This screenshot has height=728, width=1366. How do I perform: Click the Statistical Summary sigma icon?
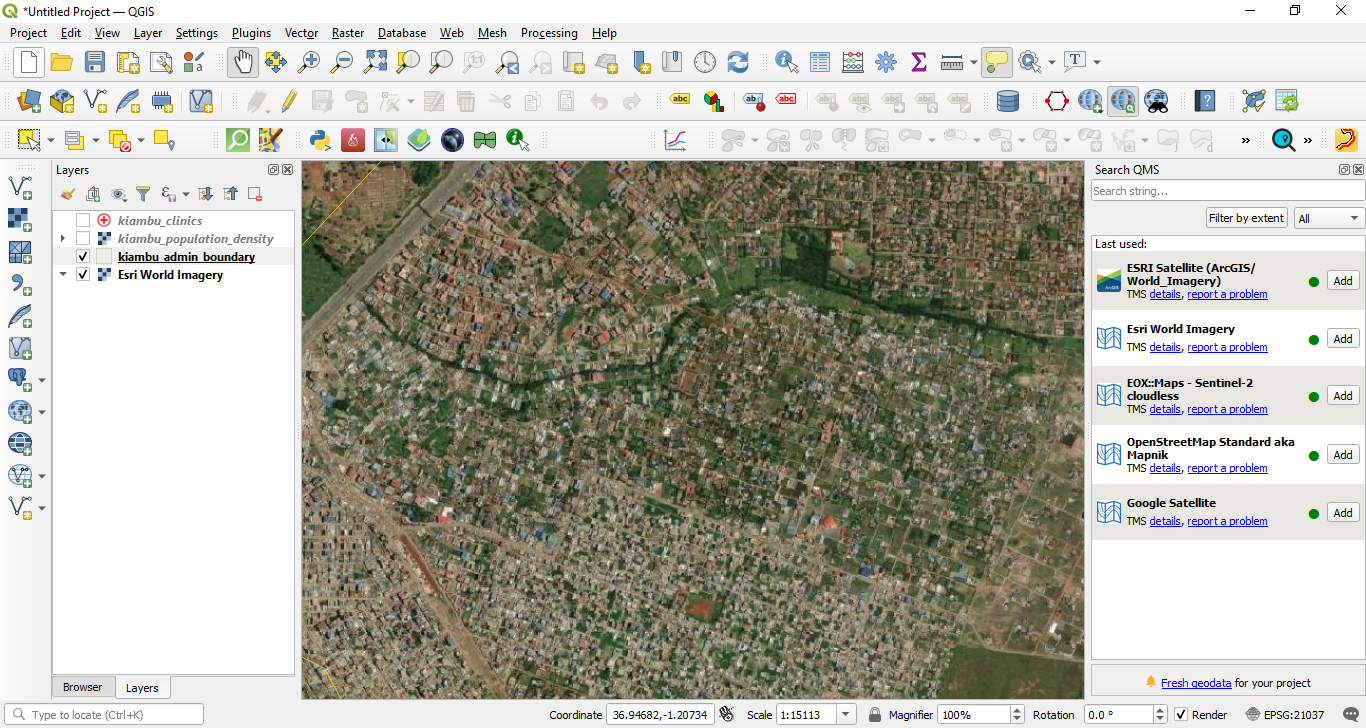[919, 62]
